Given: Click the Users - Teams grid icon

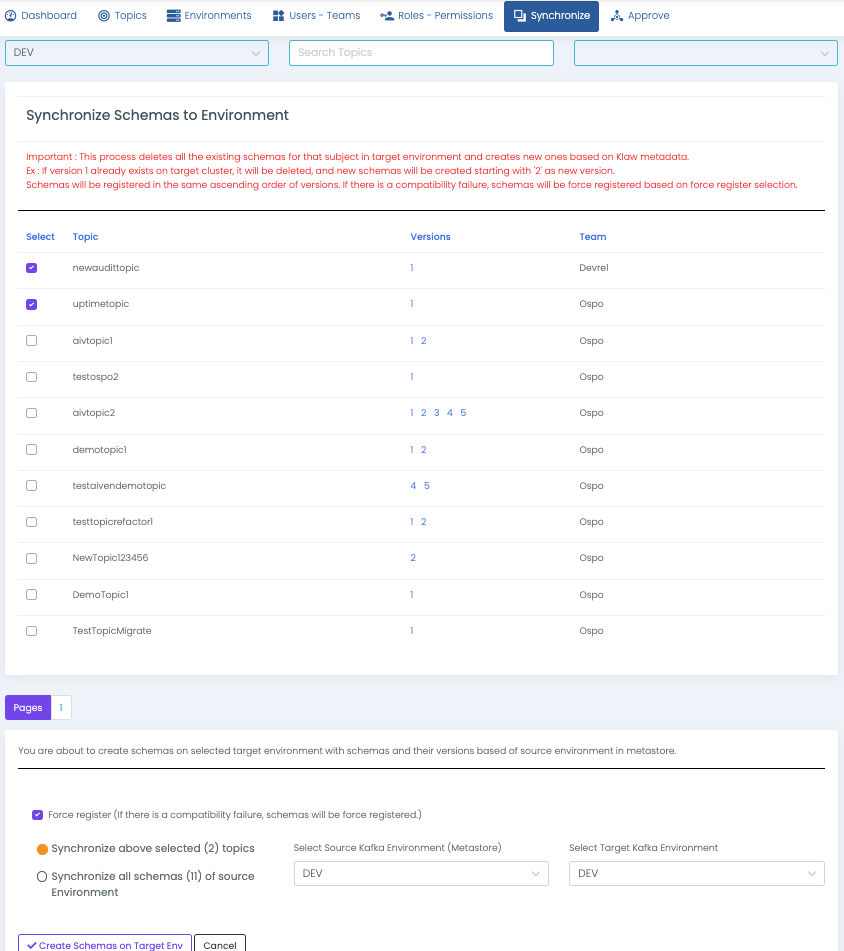Looking at the screenshot, I should (x=278, y=16).
